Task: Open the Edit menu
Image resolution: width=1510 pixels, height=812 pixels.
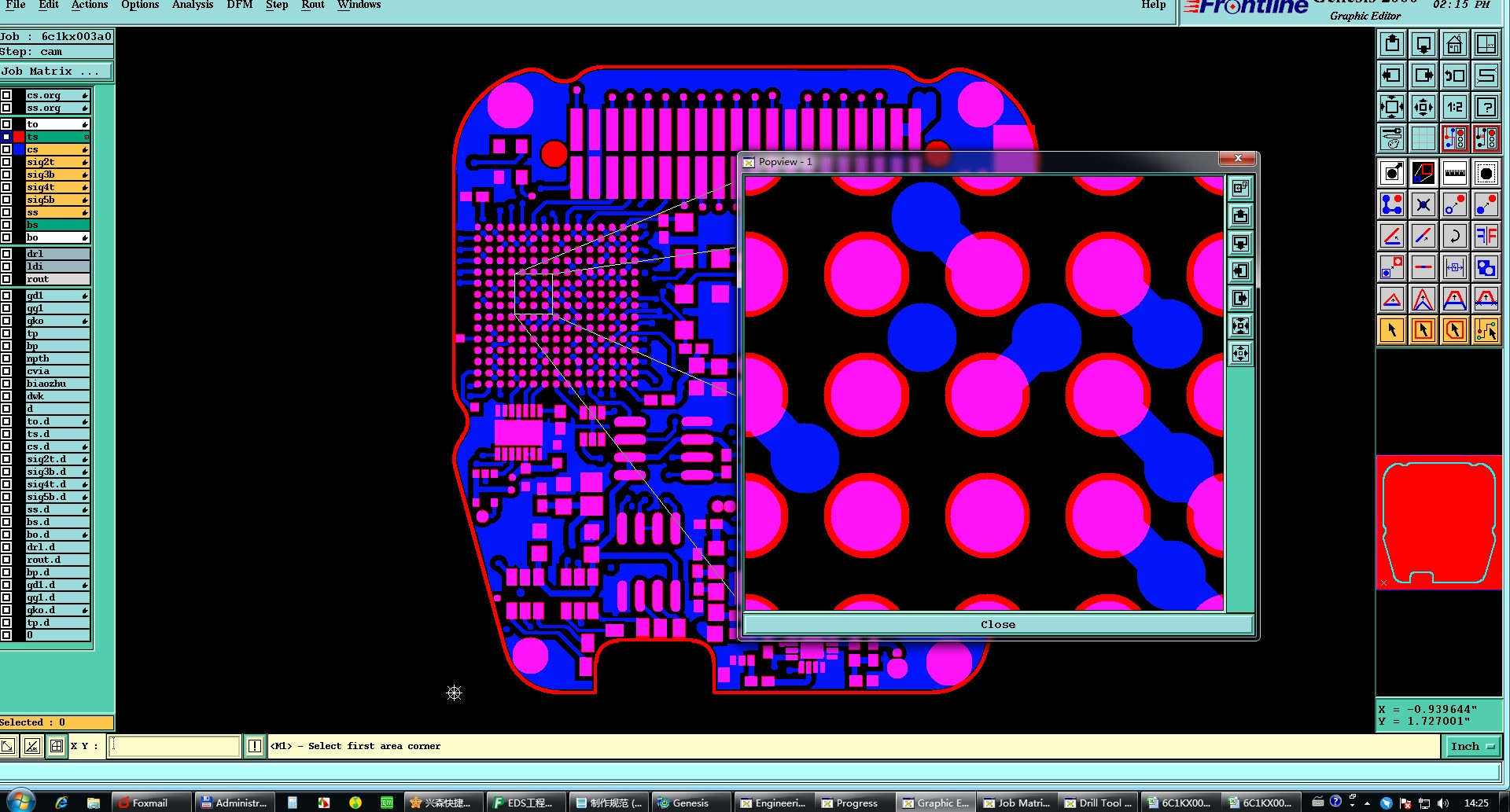Action: pyautogui.click(x=49, y=5)
